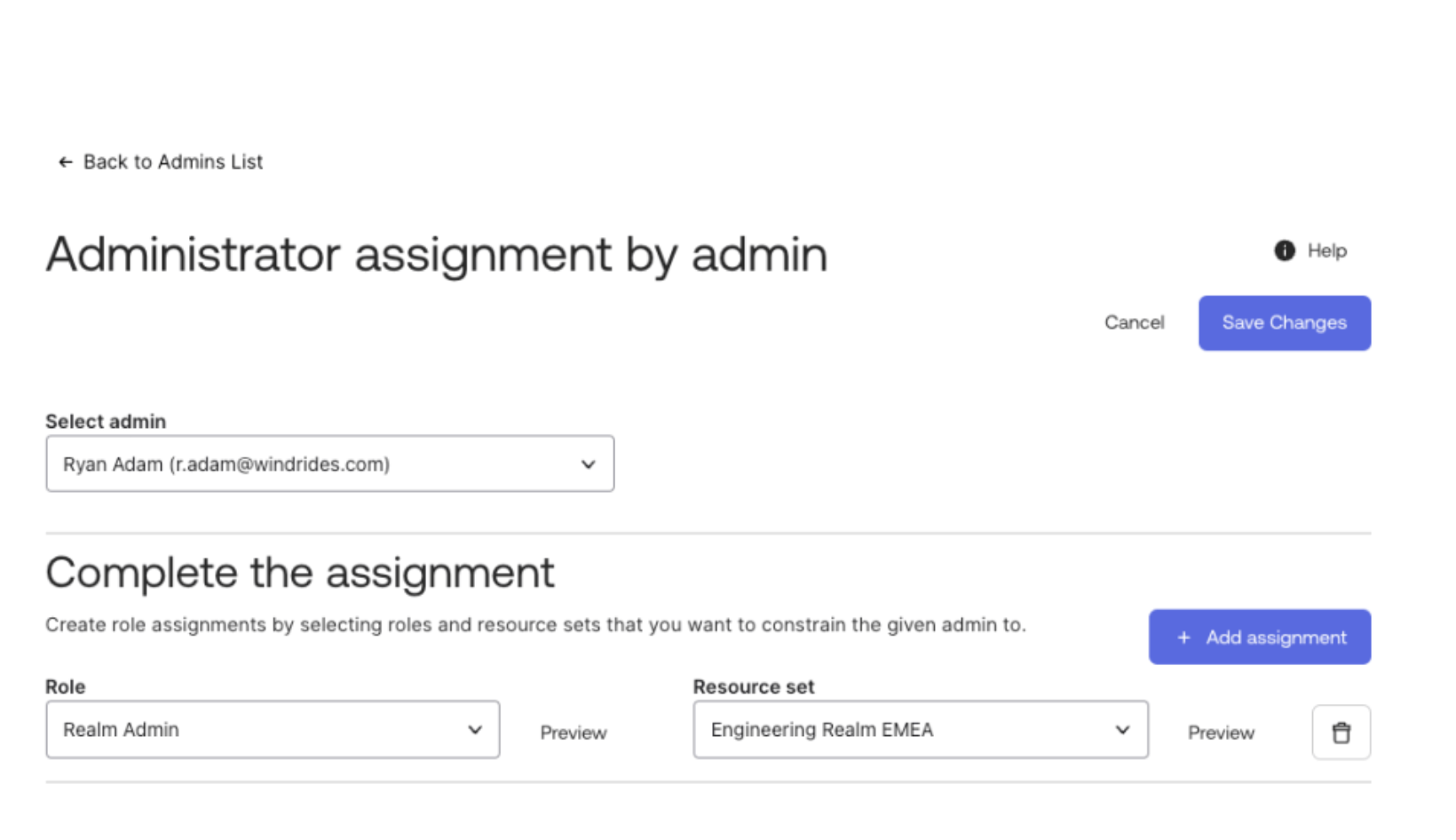1456x840 pixels.
Task: Click the Help label near the info icon
Action: pos(1326,251)
